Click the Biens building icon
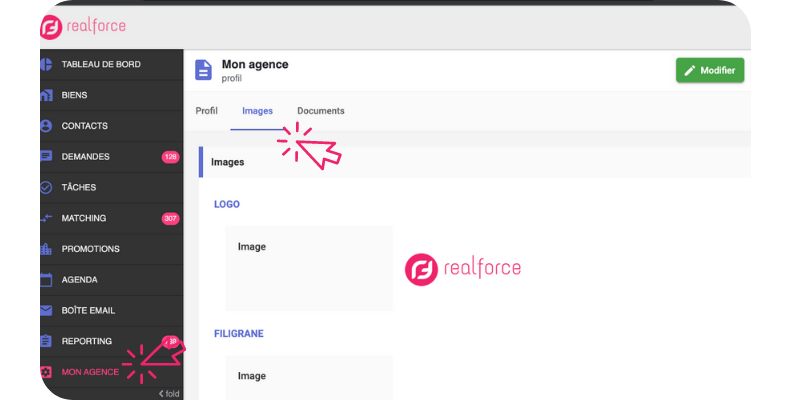 point(46,95)
